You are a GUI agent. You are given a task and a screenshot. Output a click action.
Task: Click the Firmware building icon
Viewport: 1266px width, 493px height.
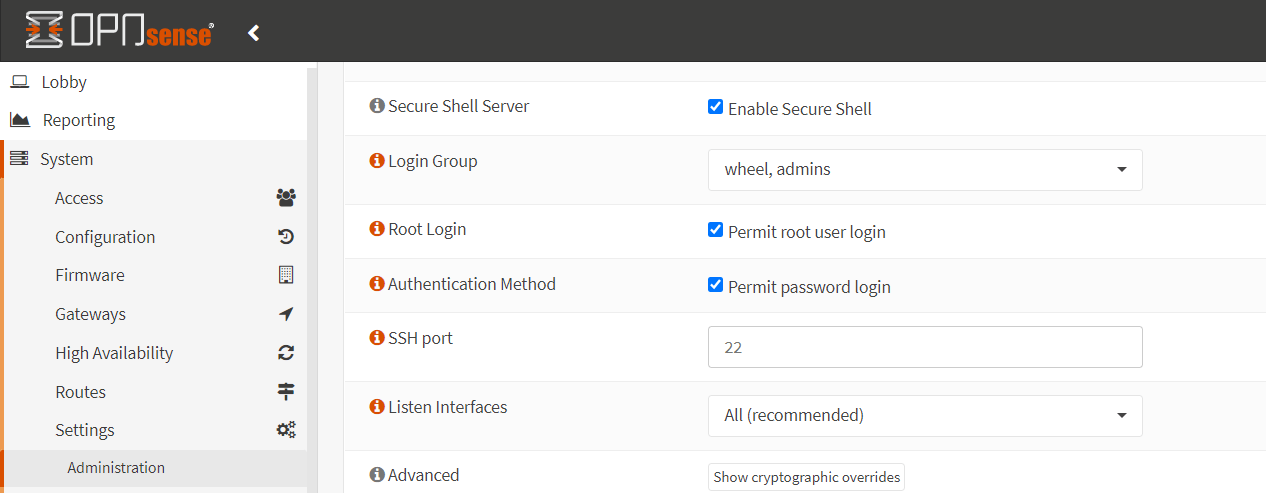click(286, 275)
